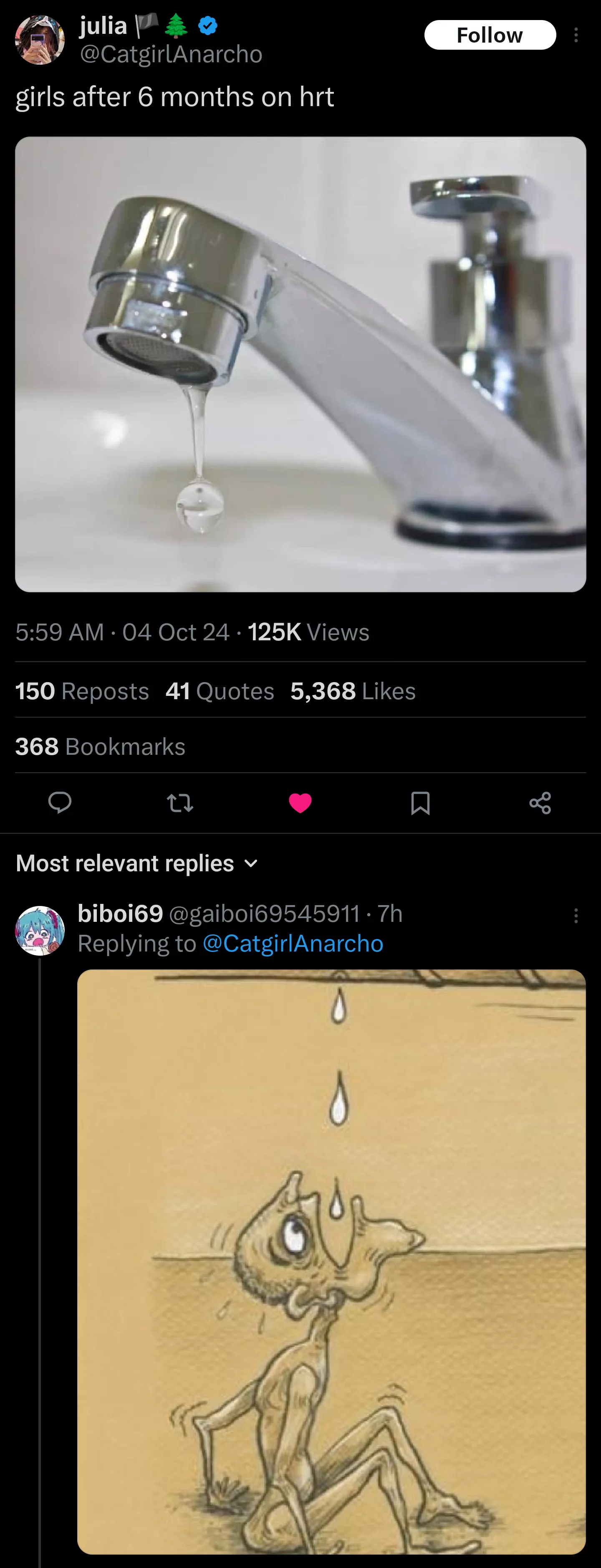Image resolution: width=601 pixels, height=1568 pixels.
Task: Open the share icon for this tweet
Action: [540, 803]
